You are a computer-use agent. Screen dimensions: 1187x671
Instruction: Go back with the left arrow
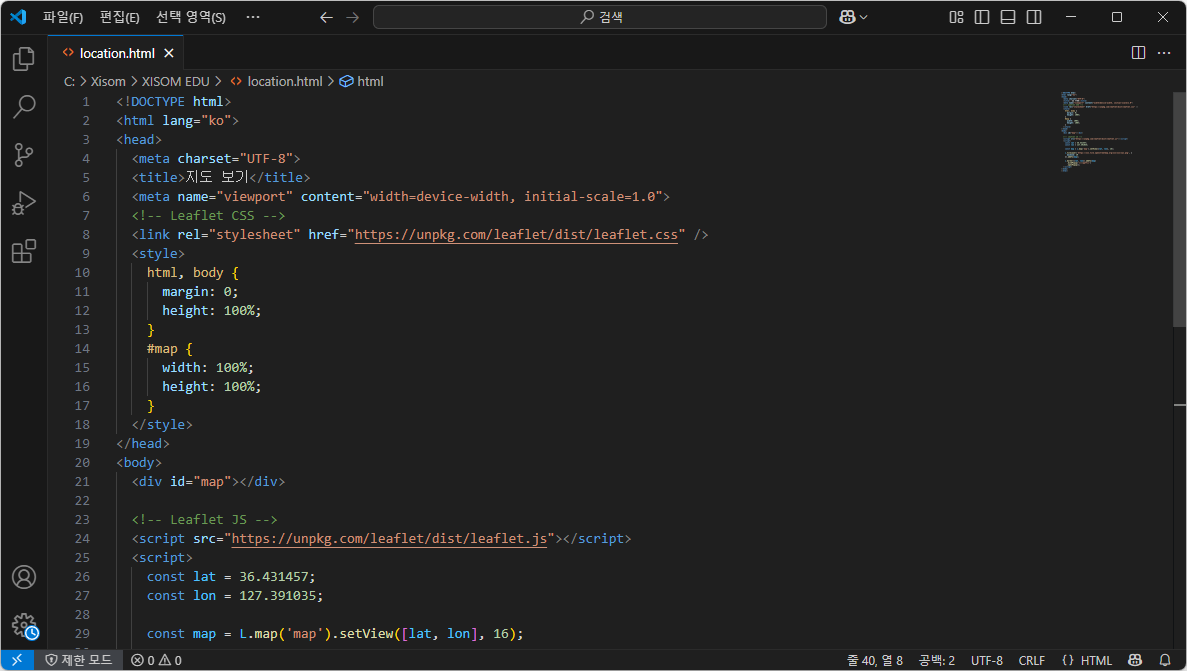326,17
